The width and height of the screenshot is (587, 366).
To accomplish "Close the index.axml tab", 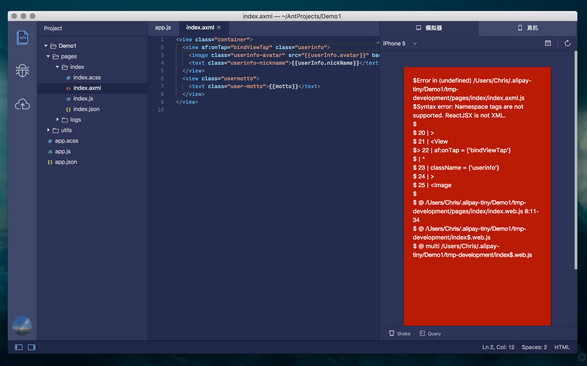I will tap(219, 27).
